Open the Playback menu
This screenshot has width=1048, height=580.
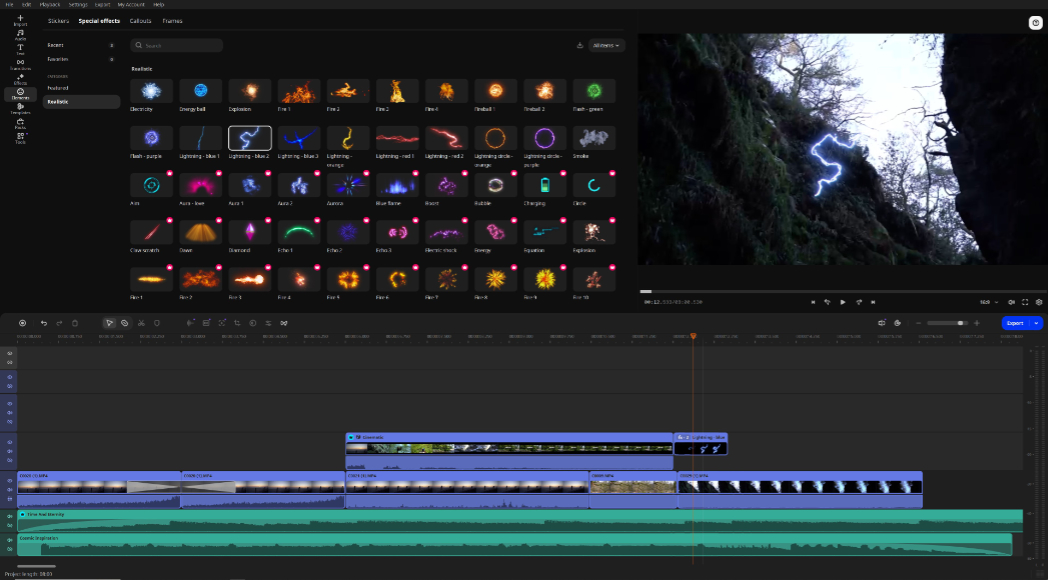(50, 4)
